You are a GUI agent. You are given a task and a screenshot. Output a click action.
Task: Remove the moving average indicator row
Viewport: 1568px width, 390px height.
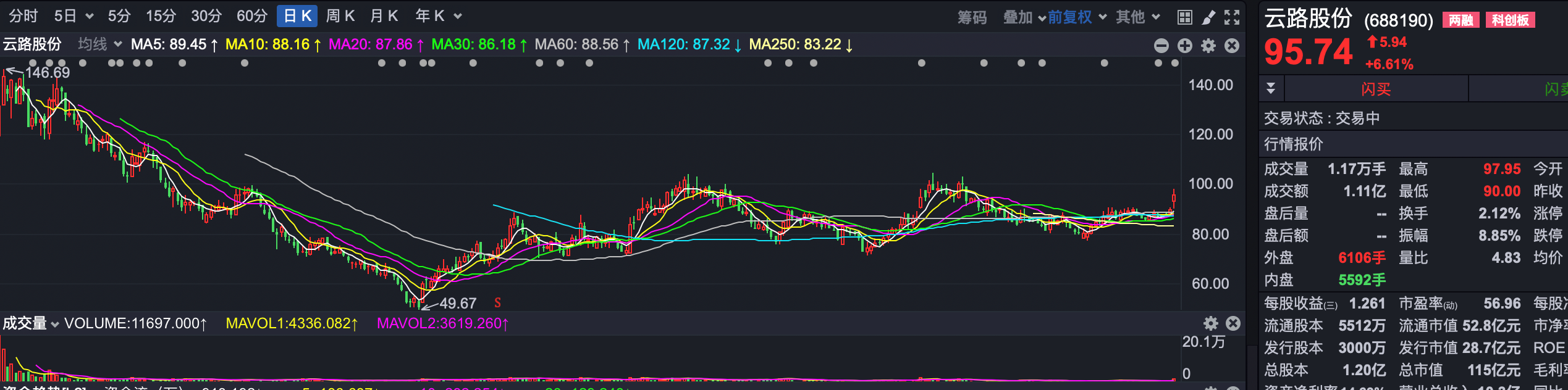click(x=1232, y=46)
